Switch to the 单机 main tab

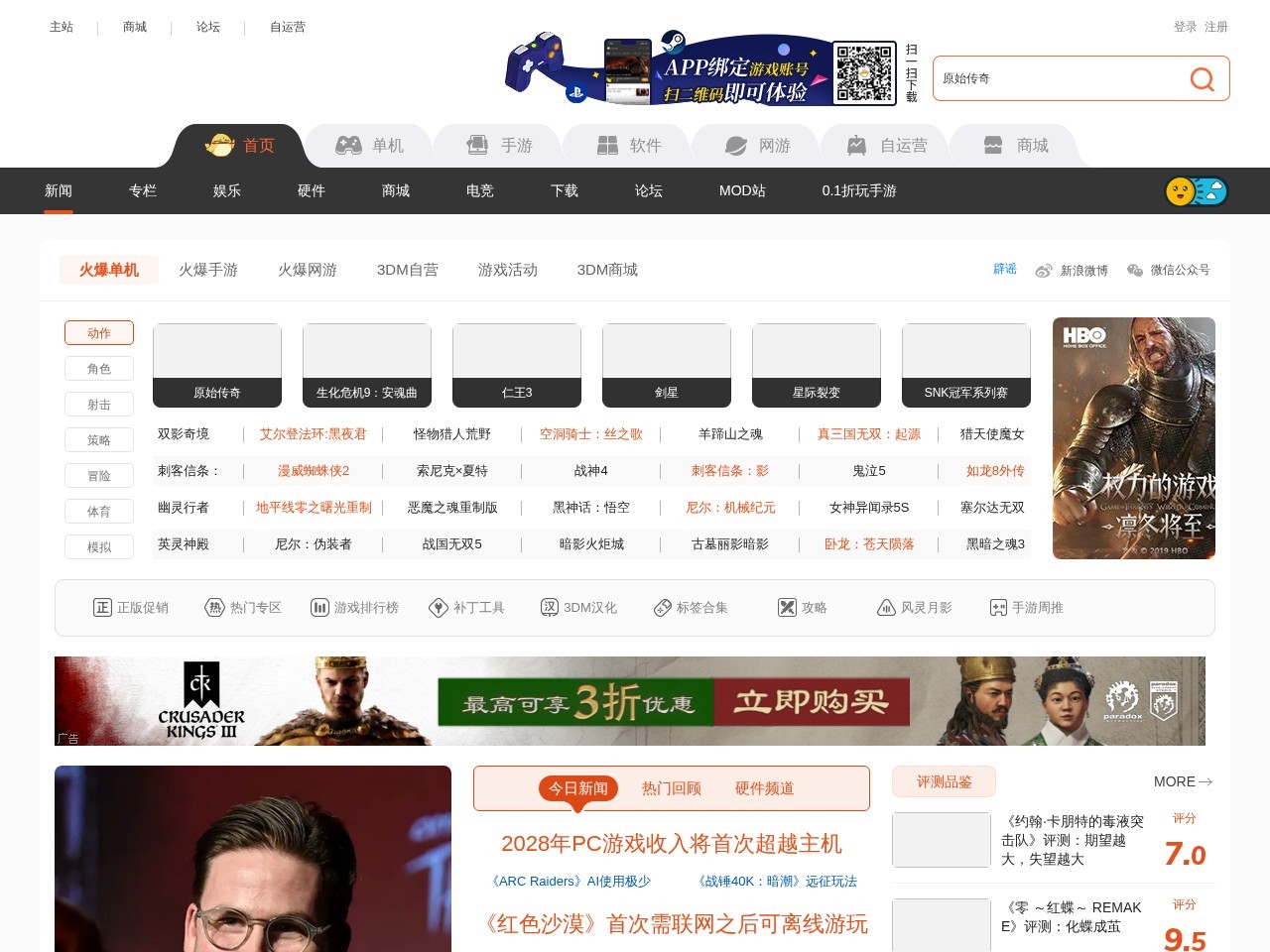pos(369,146)
